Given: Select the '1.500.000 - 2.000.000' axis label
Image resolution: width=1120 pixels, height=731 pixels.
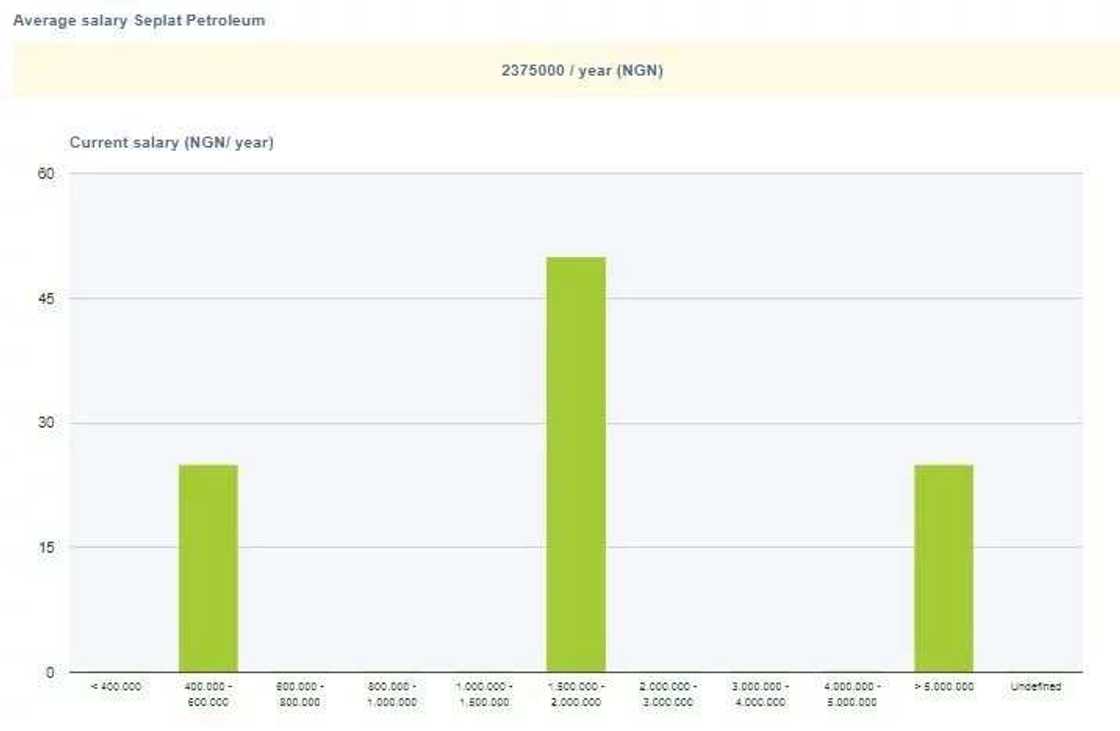Looking at the screenshot, I should (576, 694).
